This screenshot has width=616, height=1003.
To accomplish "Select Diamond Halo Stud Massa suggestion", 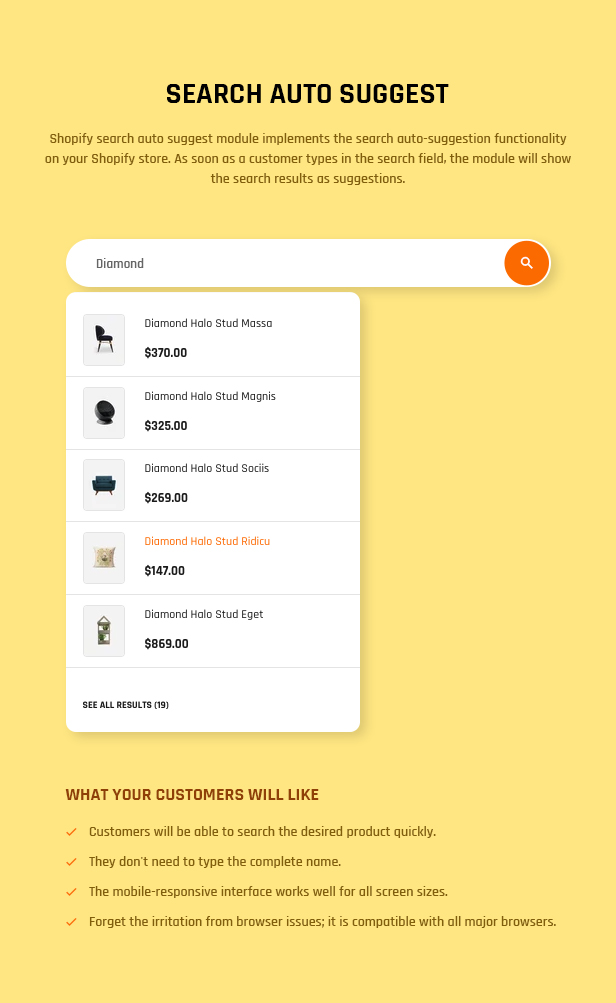I will pos(208,323).
